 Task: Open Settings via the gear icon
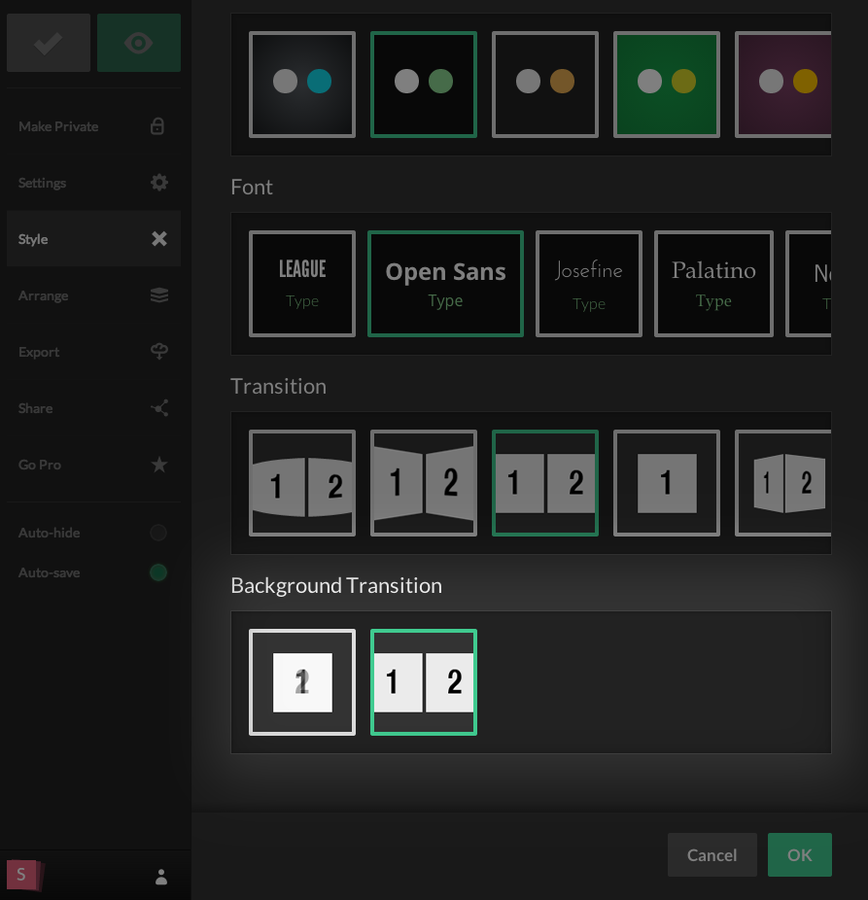point(159,183)
